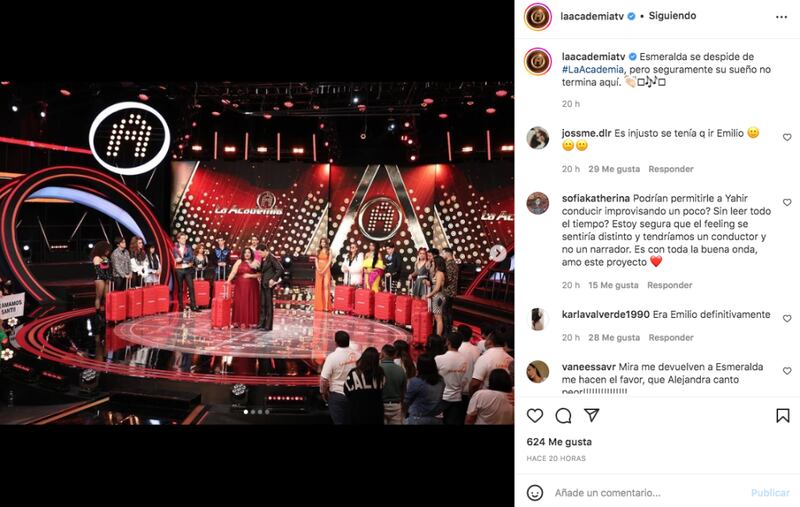Reply to josme.dlr's comment
Image resolution: width=800 pixels, height=507 pixels.
[671, 169]
